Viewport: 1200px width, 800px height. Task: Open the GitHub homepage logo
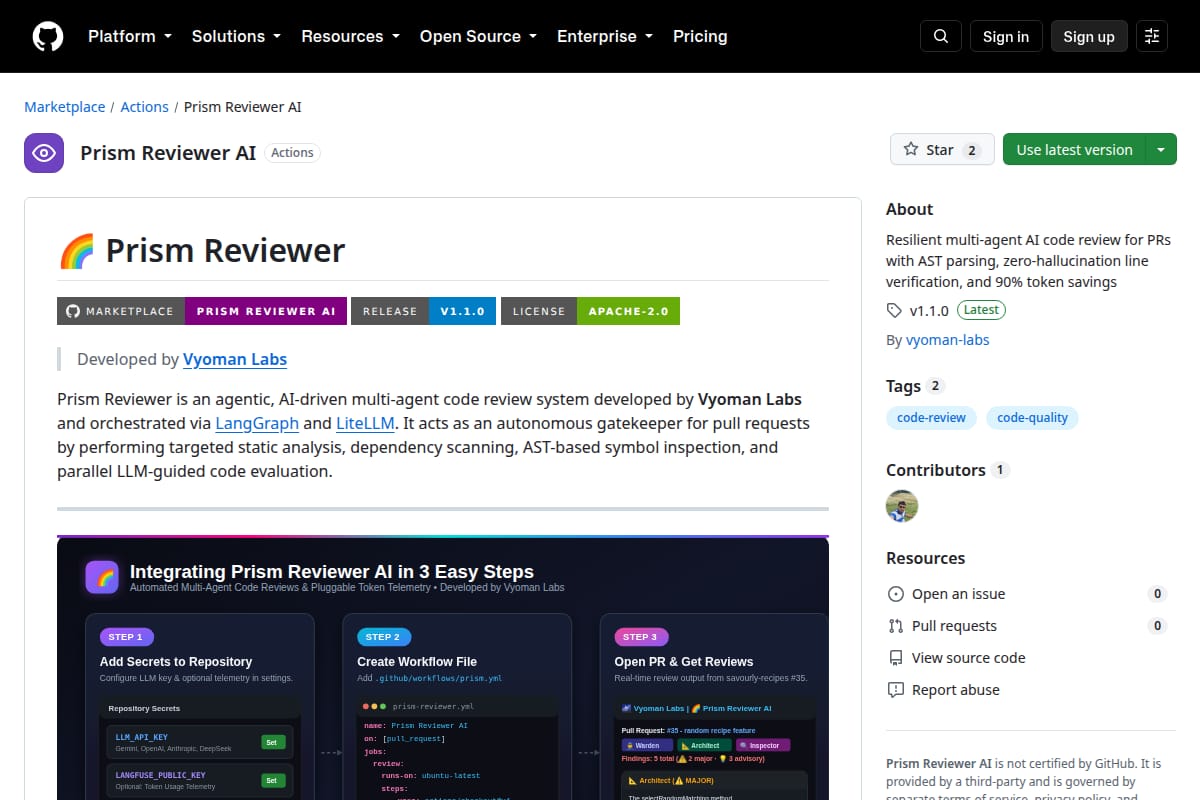[x=48, y=36]
